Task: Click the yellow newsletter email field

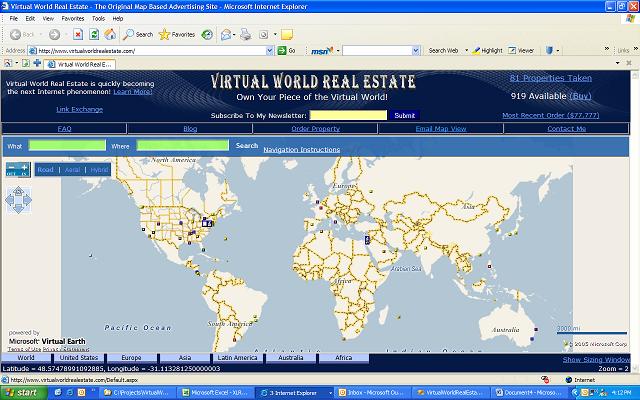Action: (x=348, y=116)
